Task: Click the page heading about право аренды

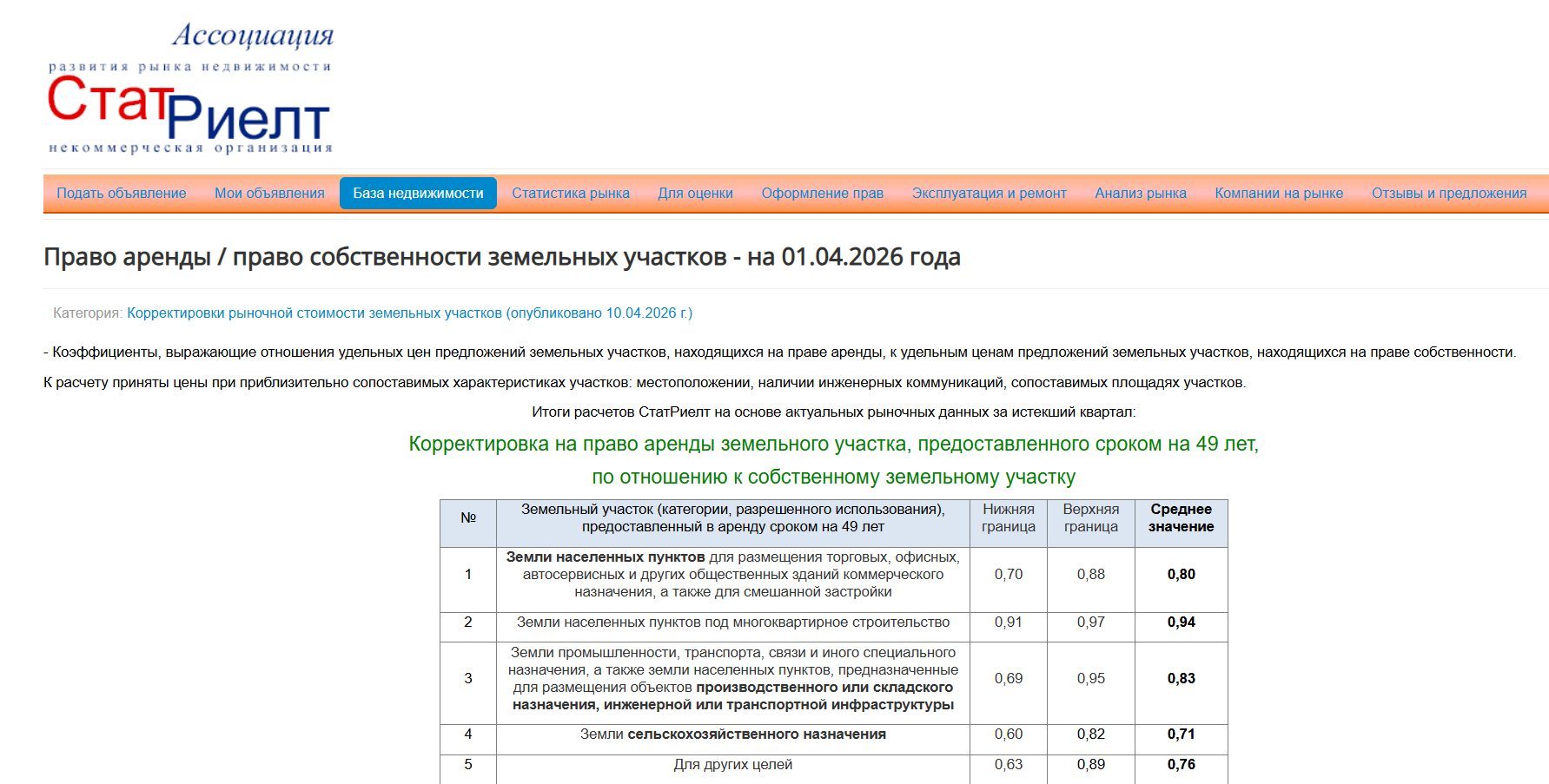Action: (502, 257)
